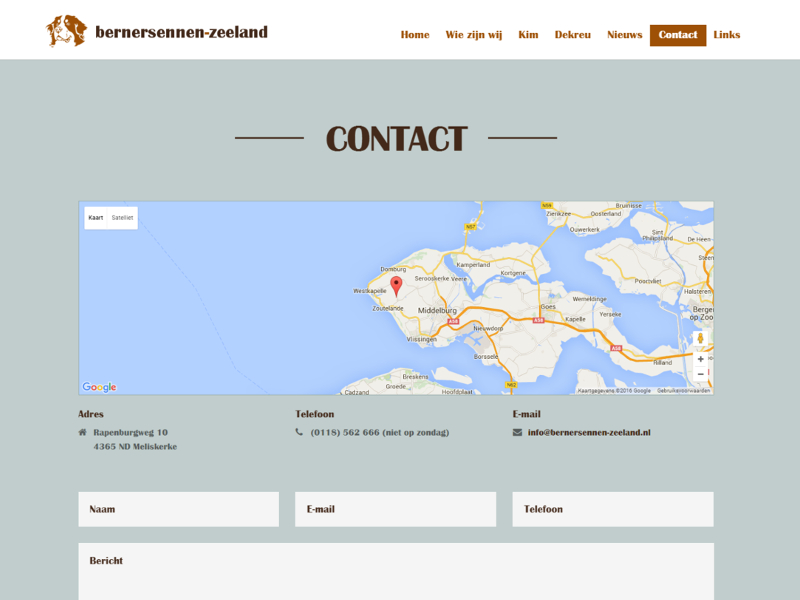The width and height of the screenshot is (800, 600).
Task: Navigate to Nieuws page
Action: point(624,35)
